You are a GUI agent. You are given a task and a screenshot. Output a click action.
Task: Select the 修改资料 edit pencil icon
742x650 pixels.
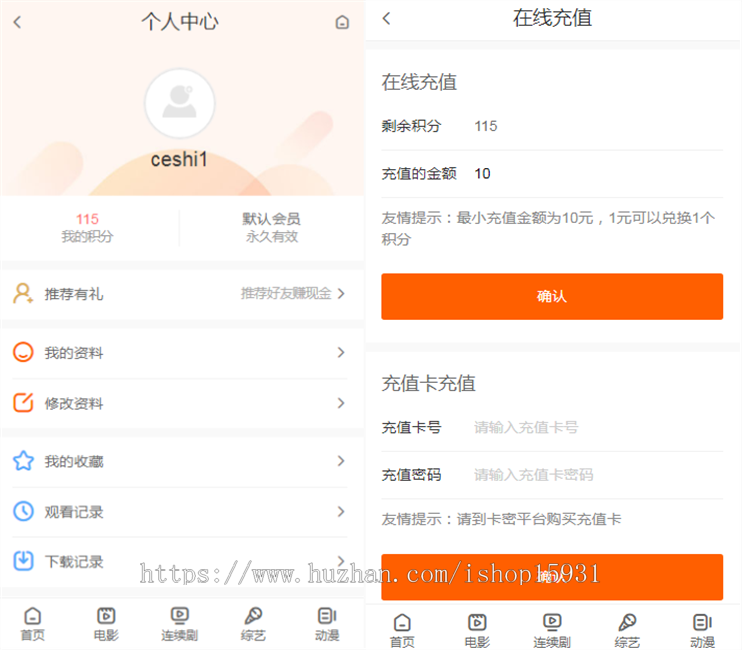[x=23, y=404]
